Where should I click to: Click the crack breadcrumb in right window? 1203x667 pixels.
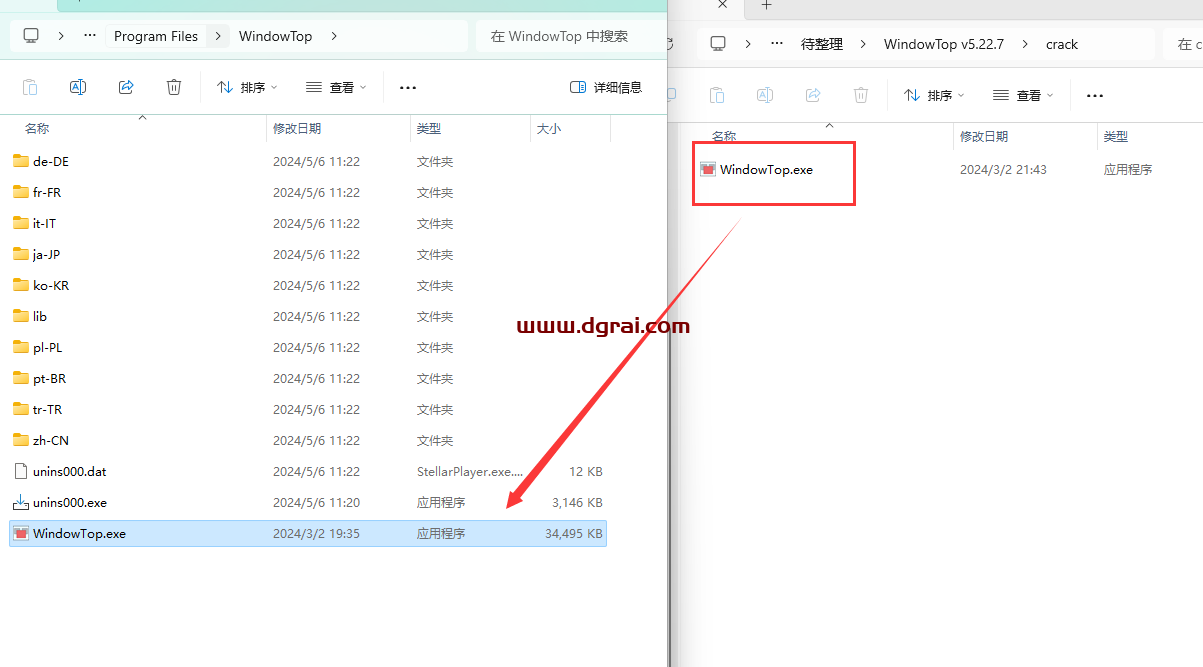point(1062,44)
